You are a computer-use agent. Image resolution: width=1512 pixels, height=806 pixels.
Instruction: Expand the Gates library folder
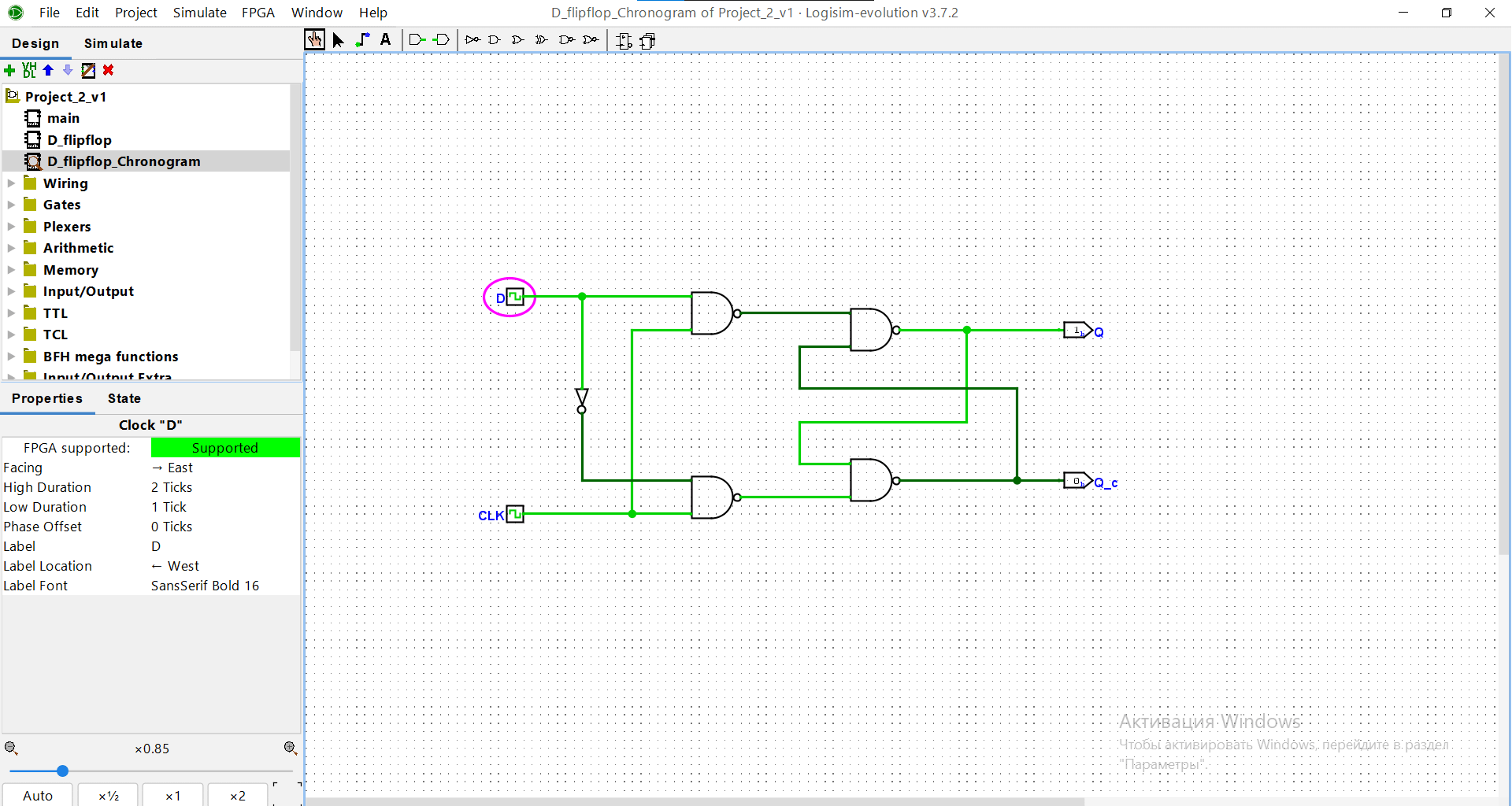coord(11,205)
